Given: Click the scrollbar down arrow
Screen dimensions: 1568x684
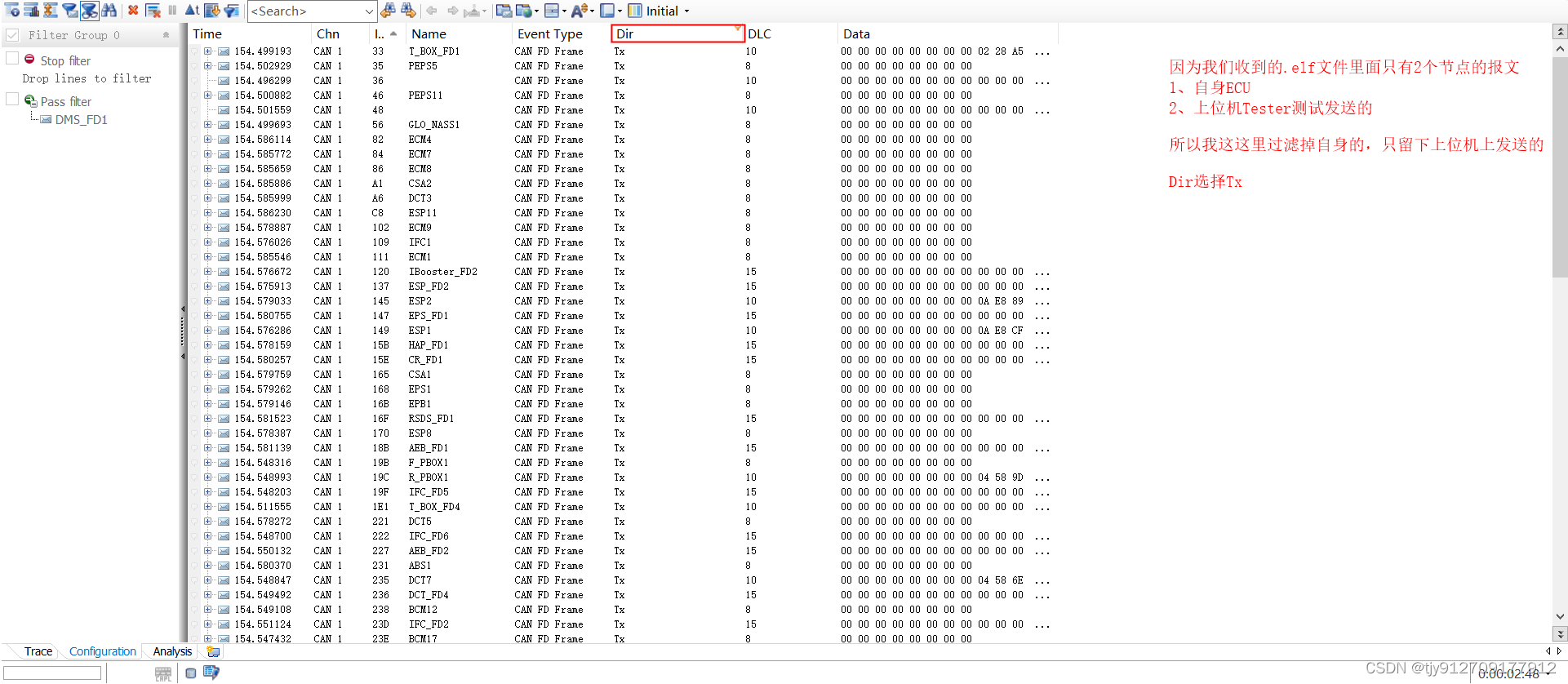Looking at the screenshot, I should tap(1560, 617).
